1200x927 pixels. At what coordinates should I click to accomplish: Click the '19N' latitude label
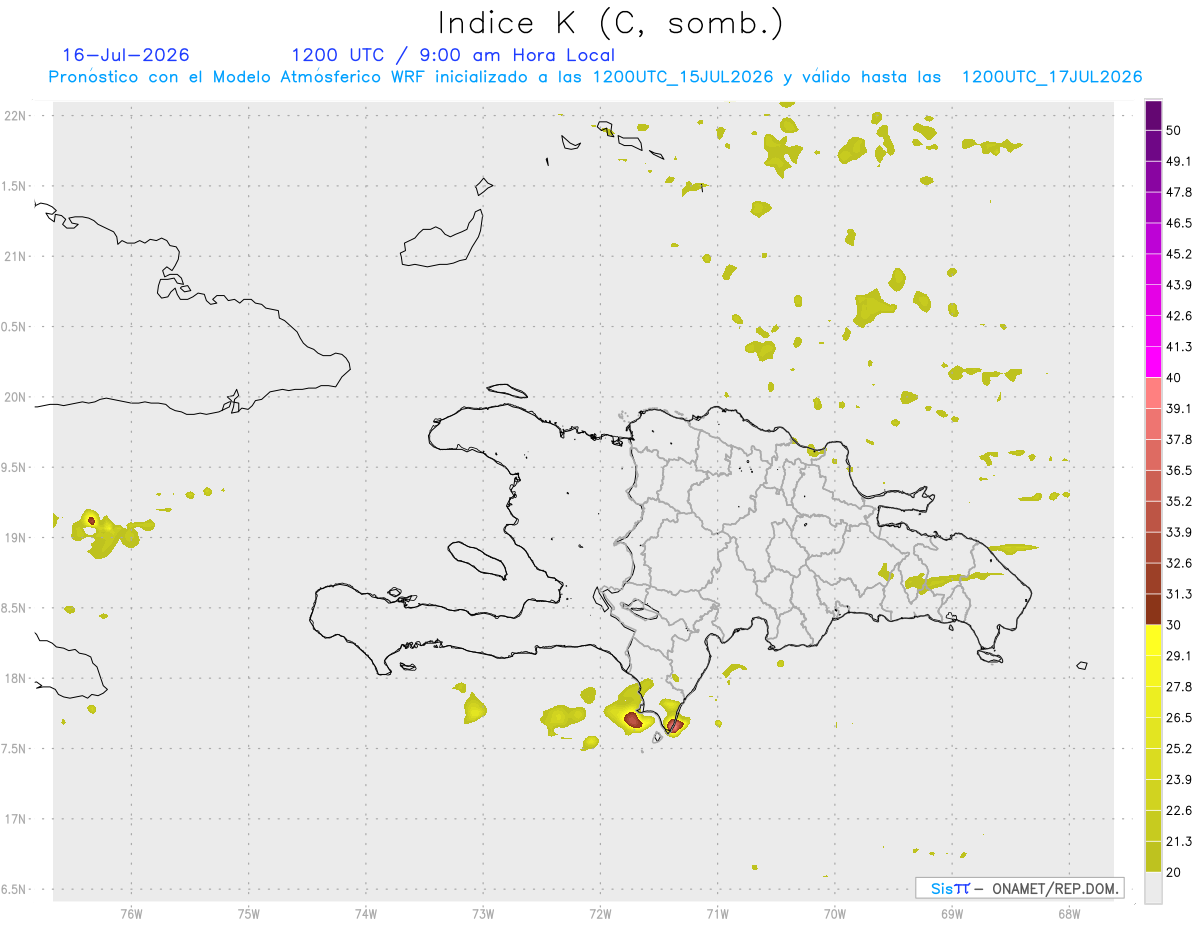click(x=16, y=537)
